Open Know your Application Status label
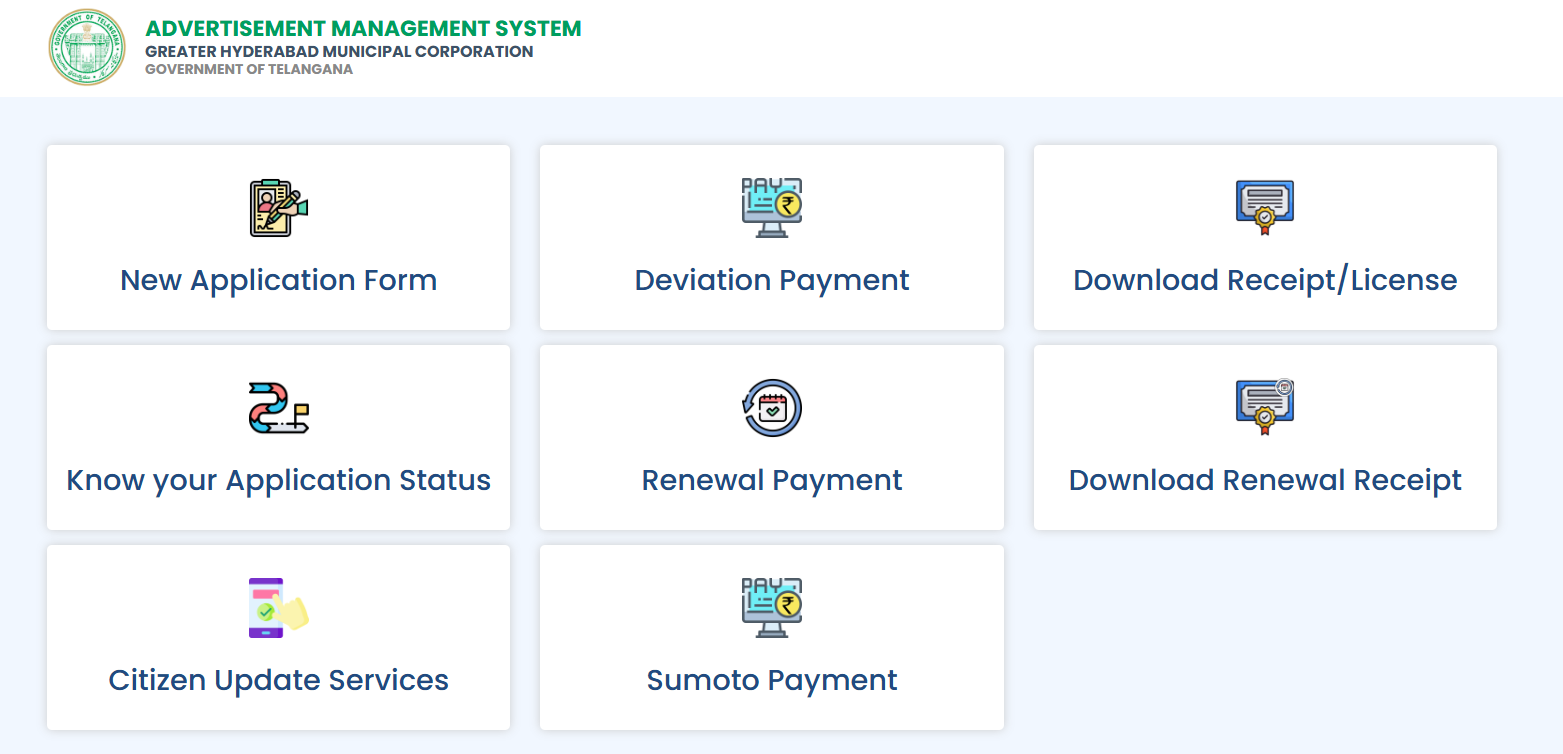 pyautogui.click(x=278, y=480)
